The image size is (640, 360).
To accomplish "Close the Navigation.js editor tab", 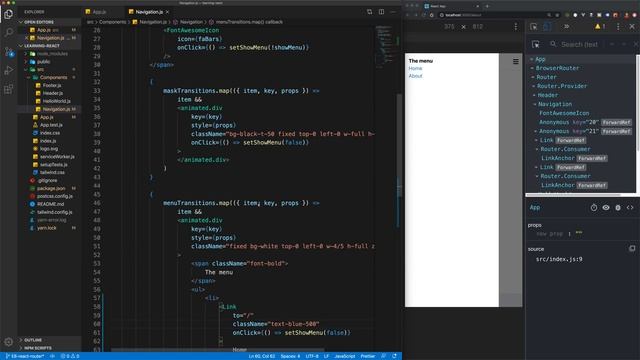I will coord(167,12).
